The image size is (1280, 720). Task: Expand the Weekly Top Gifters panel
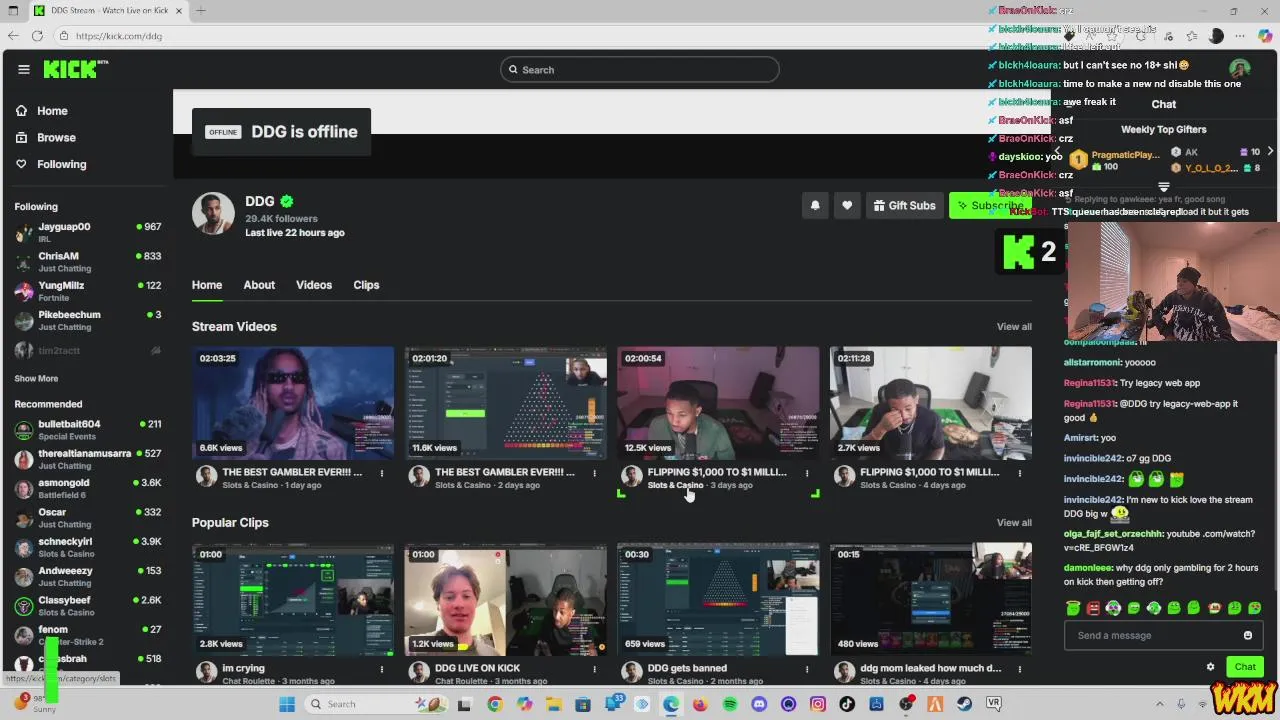(x=1163, y=187)
